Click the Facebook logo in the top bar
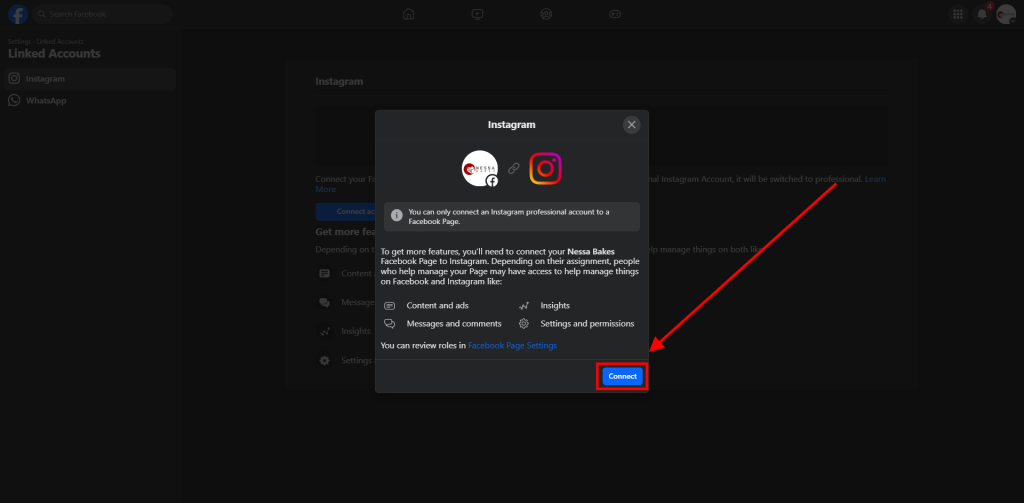The height and width of the screenshot is (503, 1024). tap(18, 14)
